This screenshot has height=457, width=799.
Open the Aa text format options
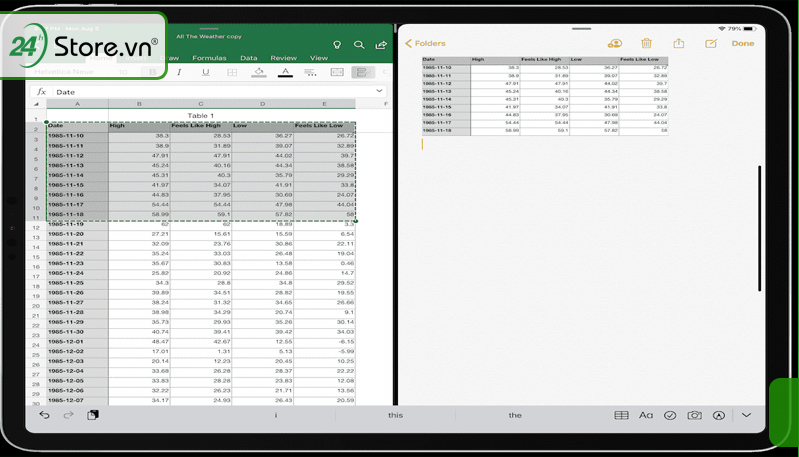[x=646, y=415]
